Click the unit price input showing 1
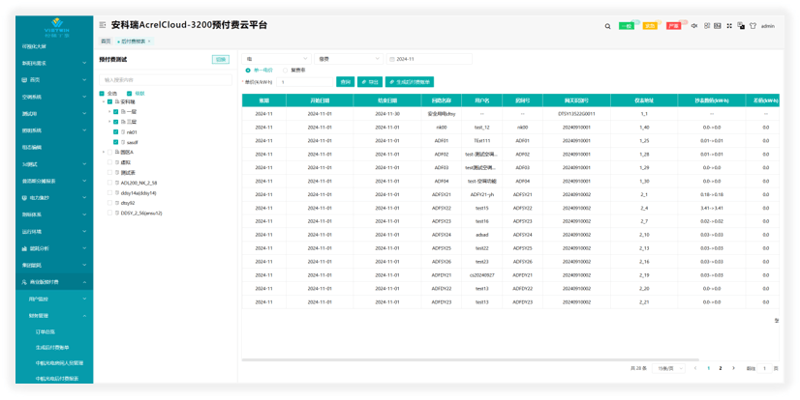The height and width of the screenshot is (400, 800). pyautogui.click(x=305, y=82)
